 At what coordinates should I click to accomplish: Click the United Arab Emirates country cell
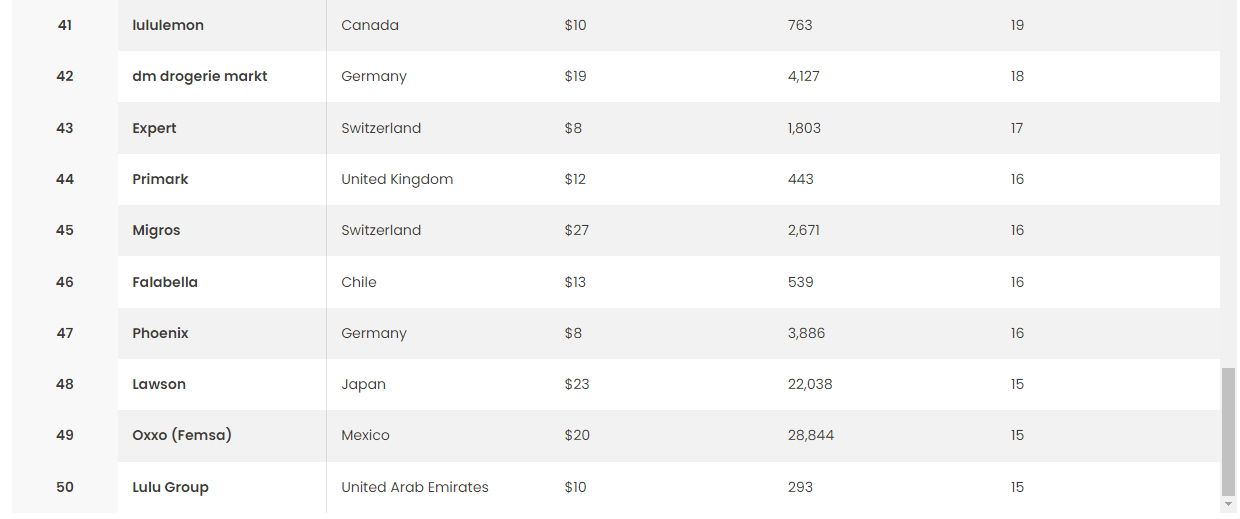(415, 487)
